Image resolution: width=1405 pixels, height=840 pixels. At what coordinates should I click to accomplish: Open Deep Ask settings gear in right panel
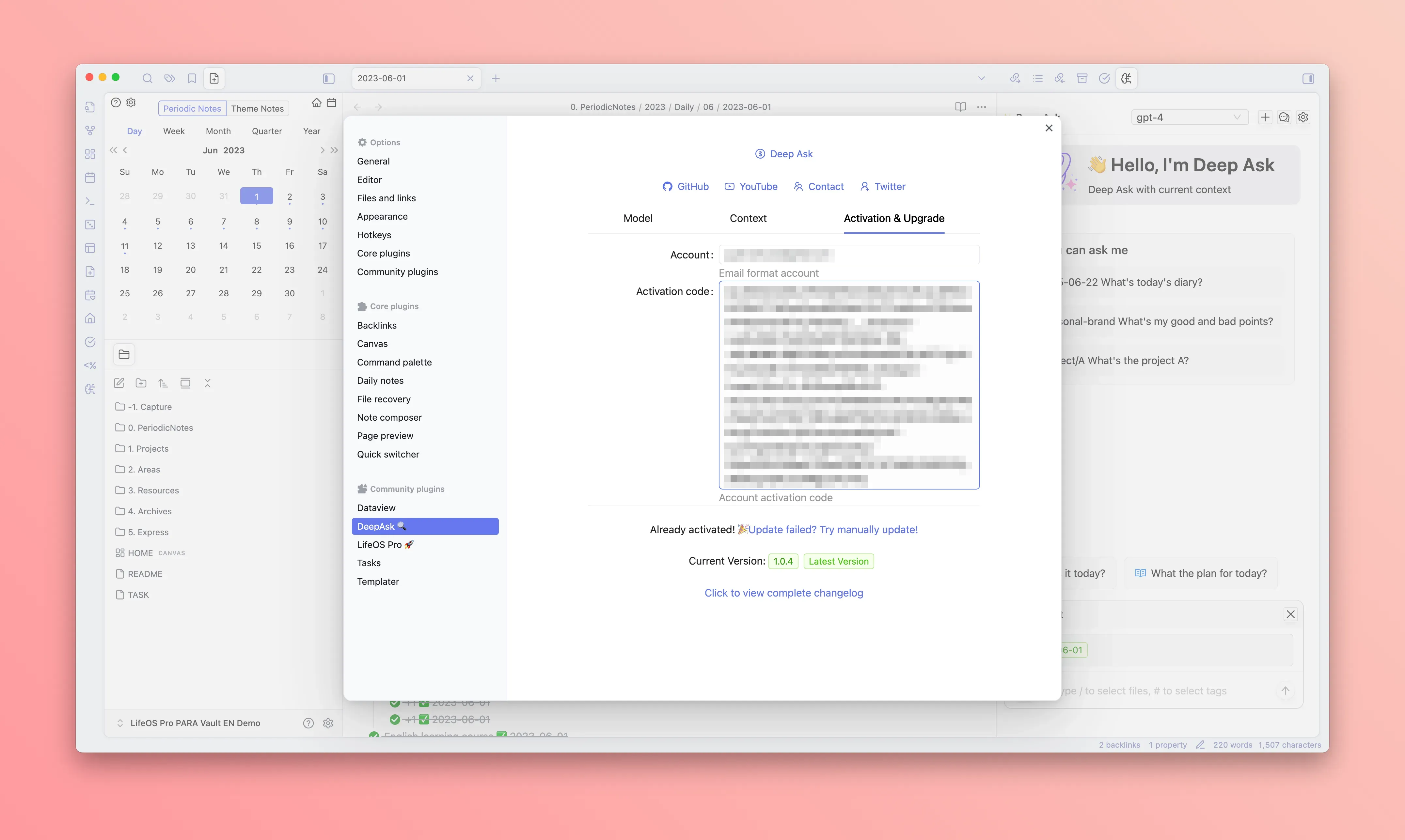click(1303, 117)
